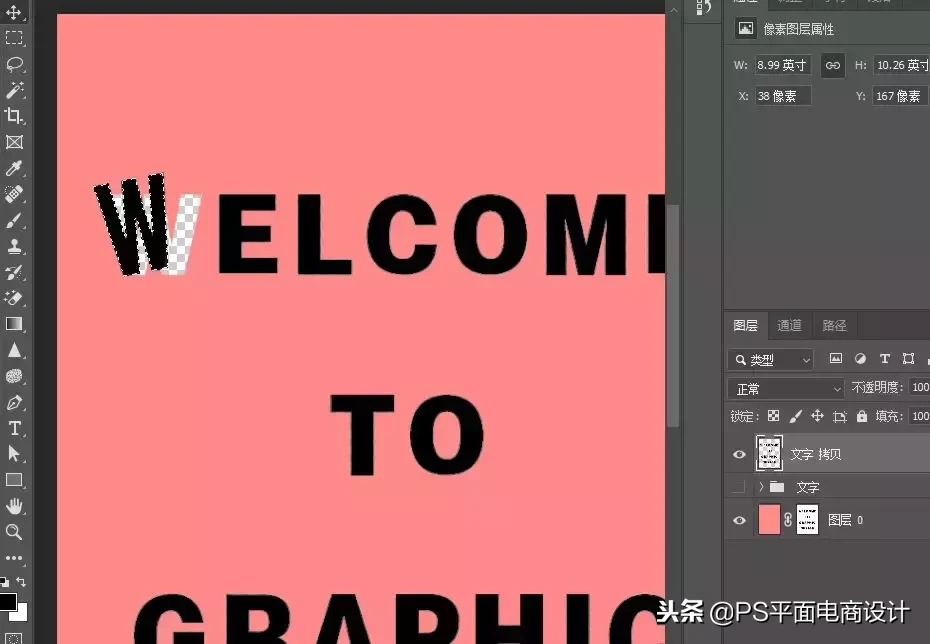Toggle the width-height link constraint
Screen dimensions: 930x644
coord(833,65)
